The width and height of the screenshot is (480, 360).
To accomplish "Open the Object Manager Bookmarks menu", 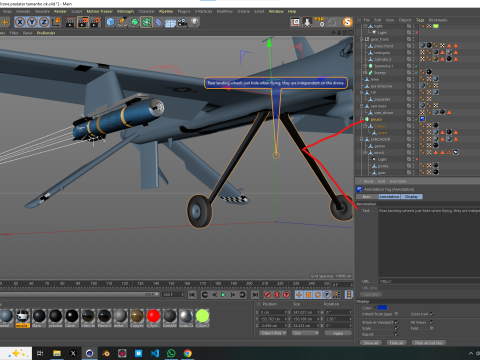I will pos(438,20).
